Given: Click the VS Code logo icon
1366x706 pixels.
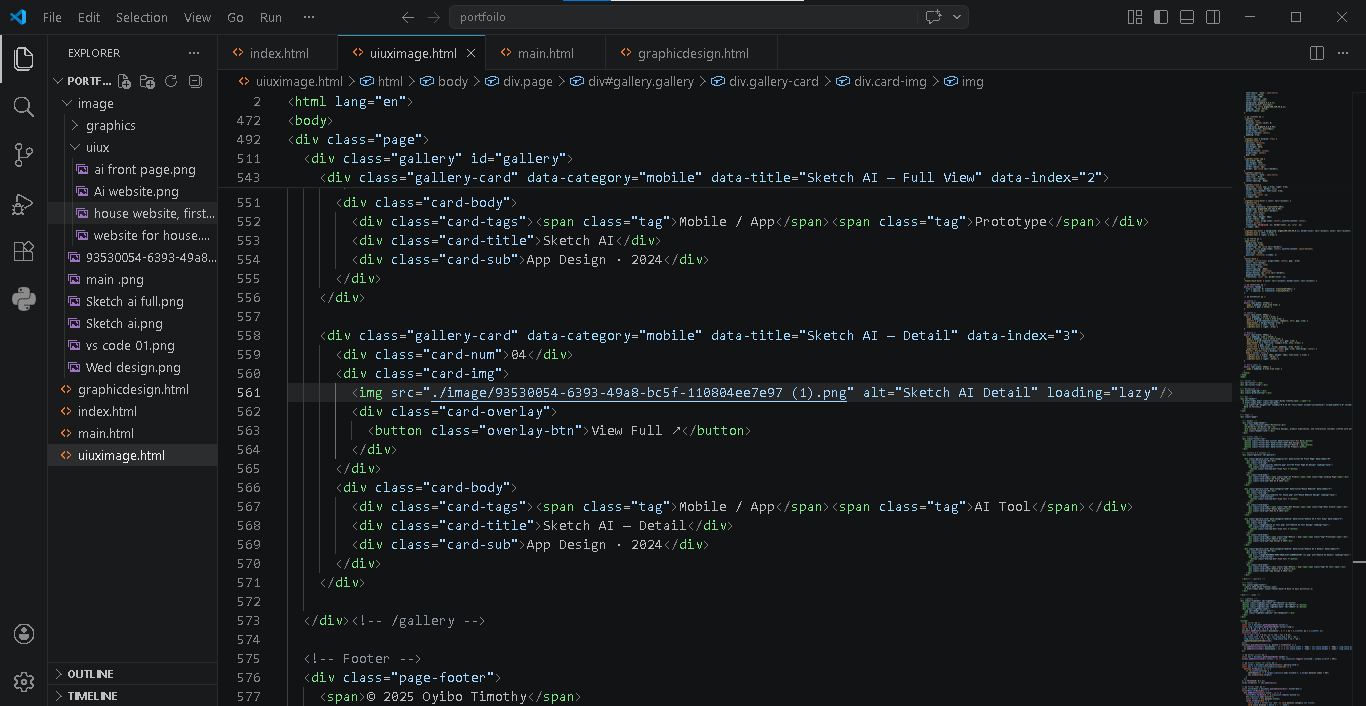Looking at the screenshot, I should (17, 17).
